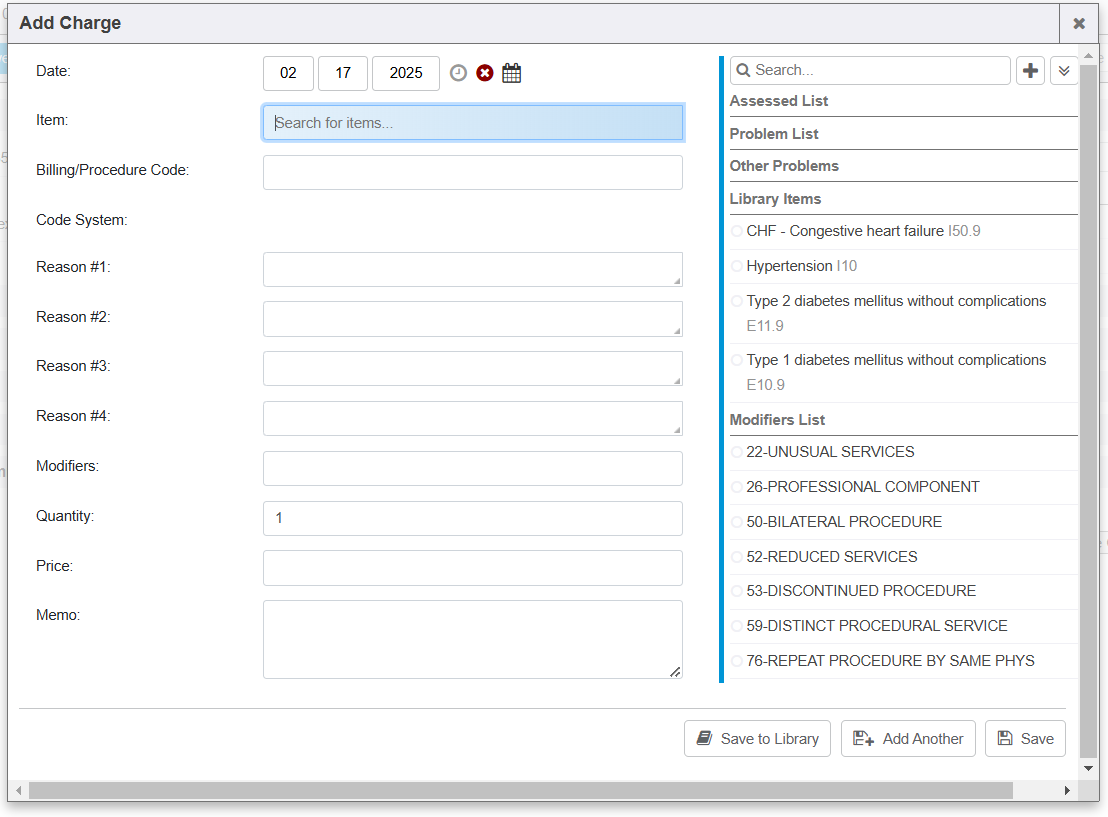Screen dimensions: 1108x817
Task: Expand the Problem List section
Action: [x=774, y=134]
